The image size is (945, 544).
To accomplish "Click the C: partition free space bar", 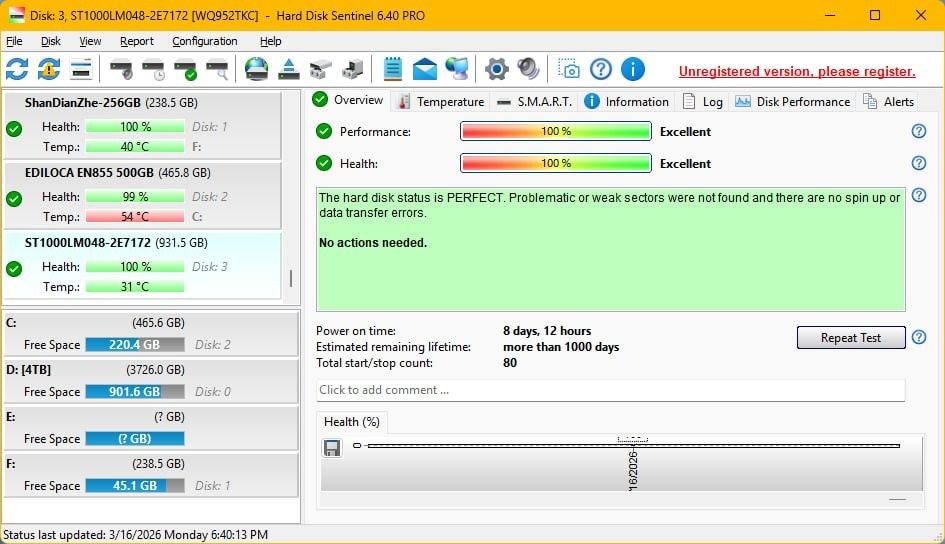I will [135, 345].
